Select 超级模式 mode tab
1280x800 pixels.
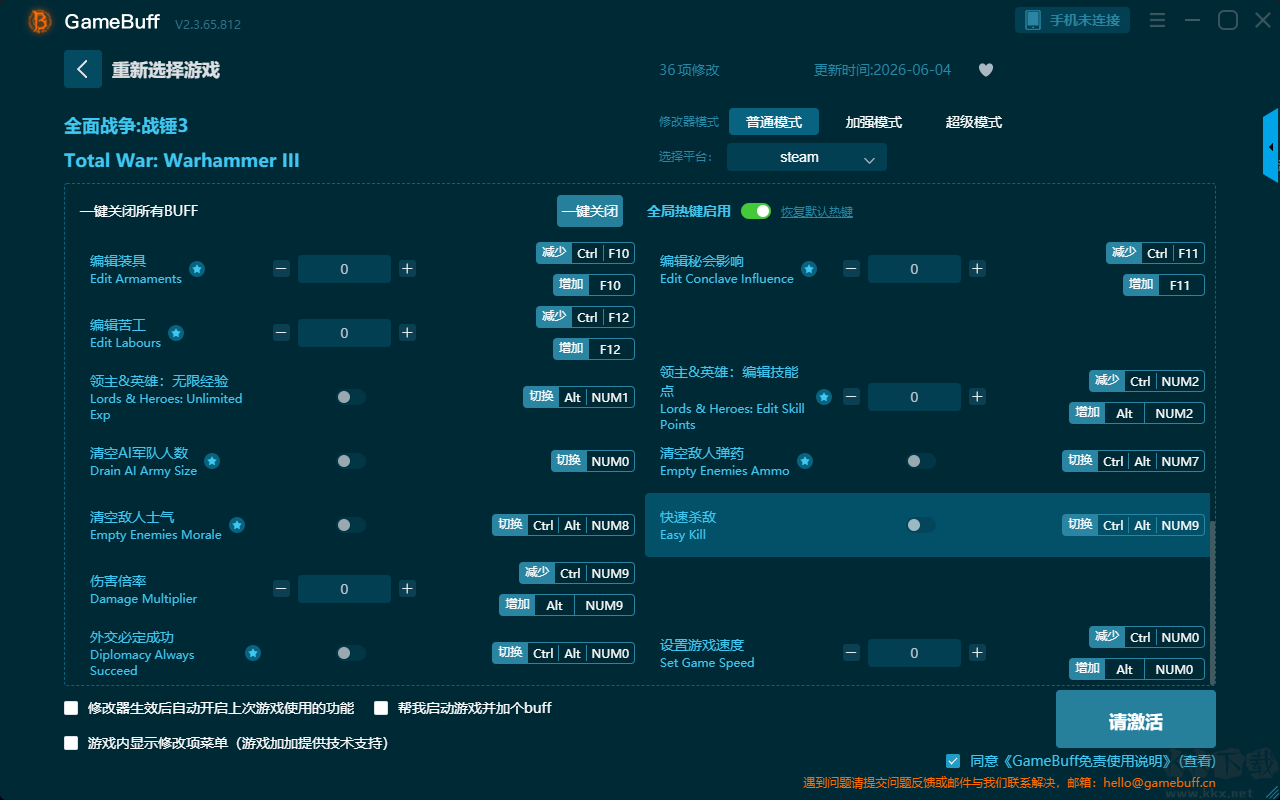[974, 122]
